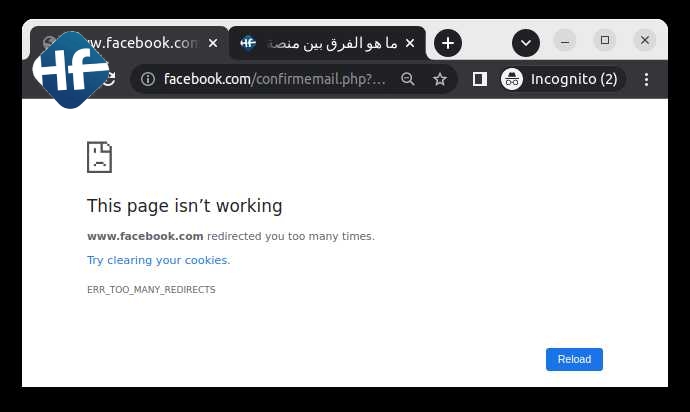
Task: Minimize the browser window
Action: point(565,41)
